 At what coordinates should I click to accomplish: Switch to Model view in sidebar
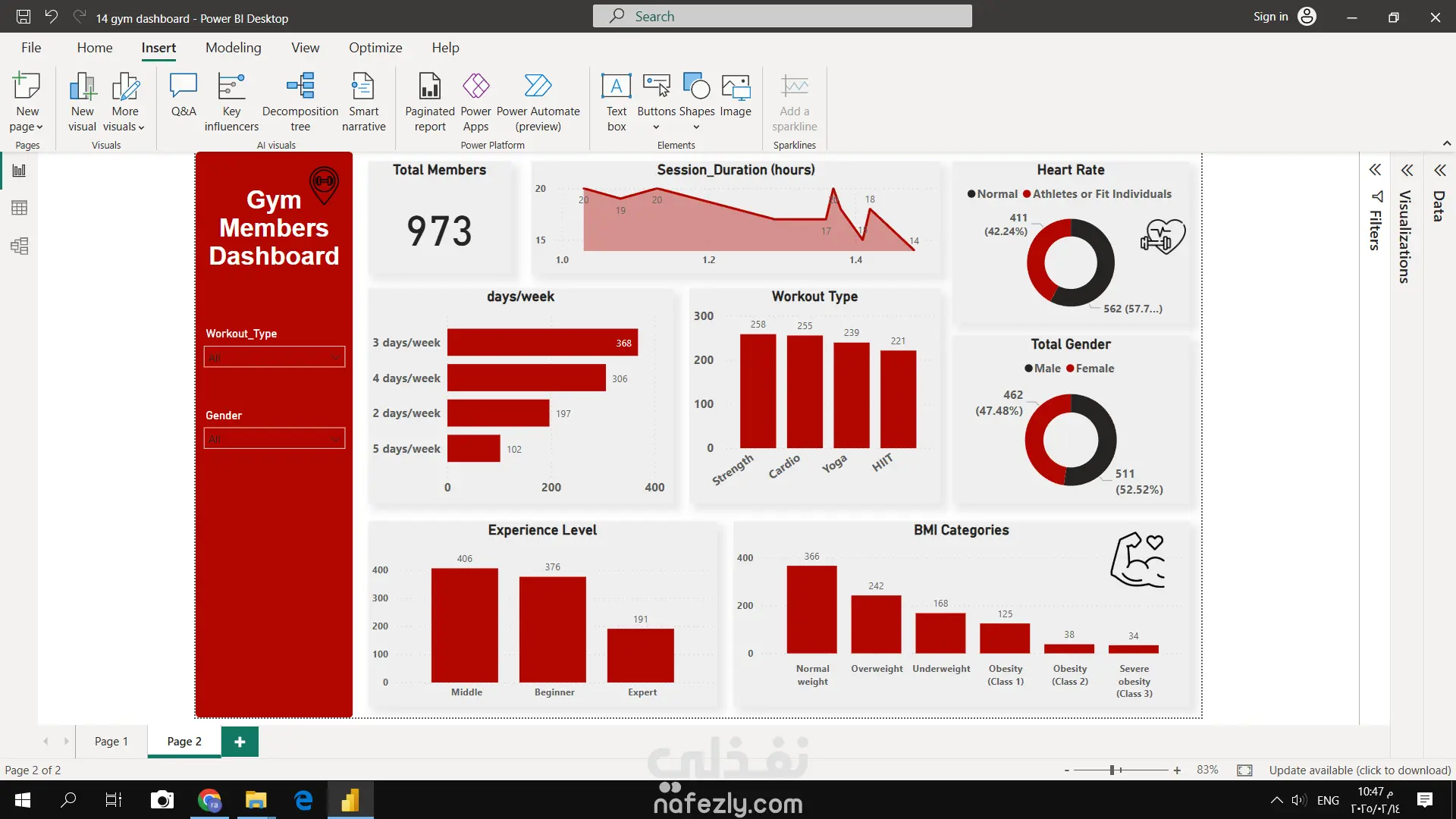click(20, 246)
